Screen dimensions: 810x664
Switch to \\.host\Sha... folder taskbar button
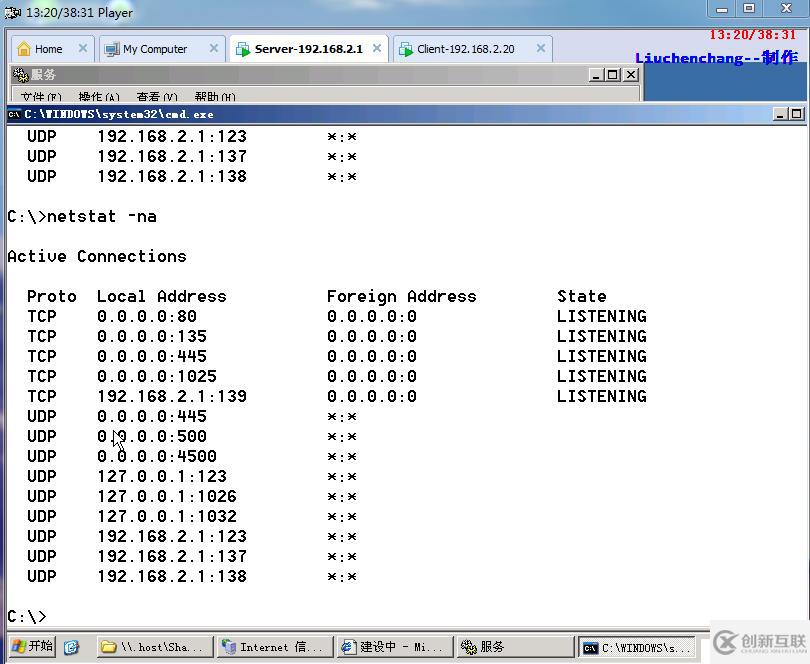[154, 646]
